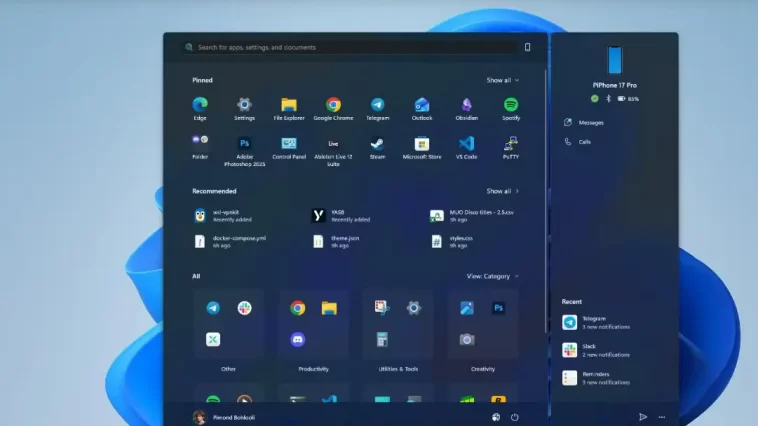Click the power button
The width and height of the screenshot is (758, 426).
(514, 417)
